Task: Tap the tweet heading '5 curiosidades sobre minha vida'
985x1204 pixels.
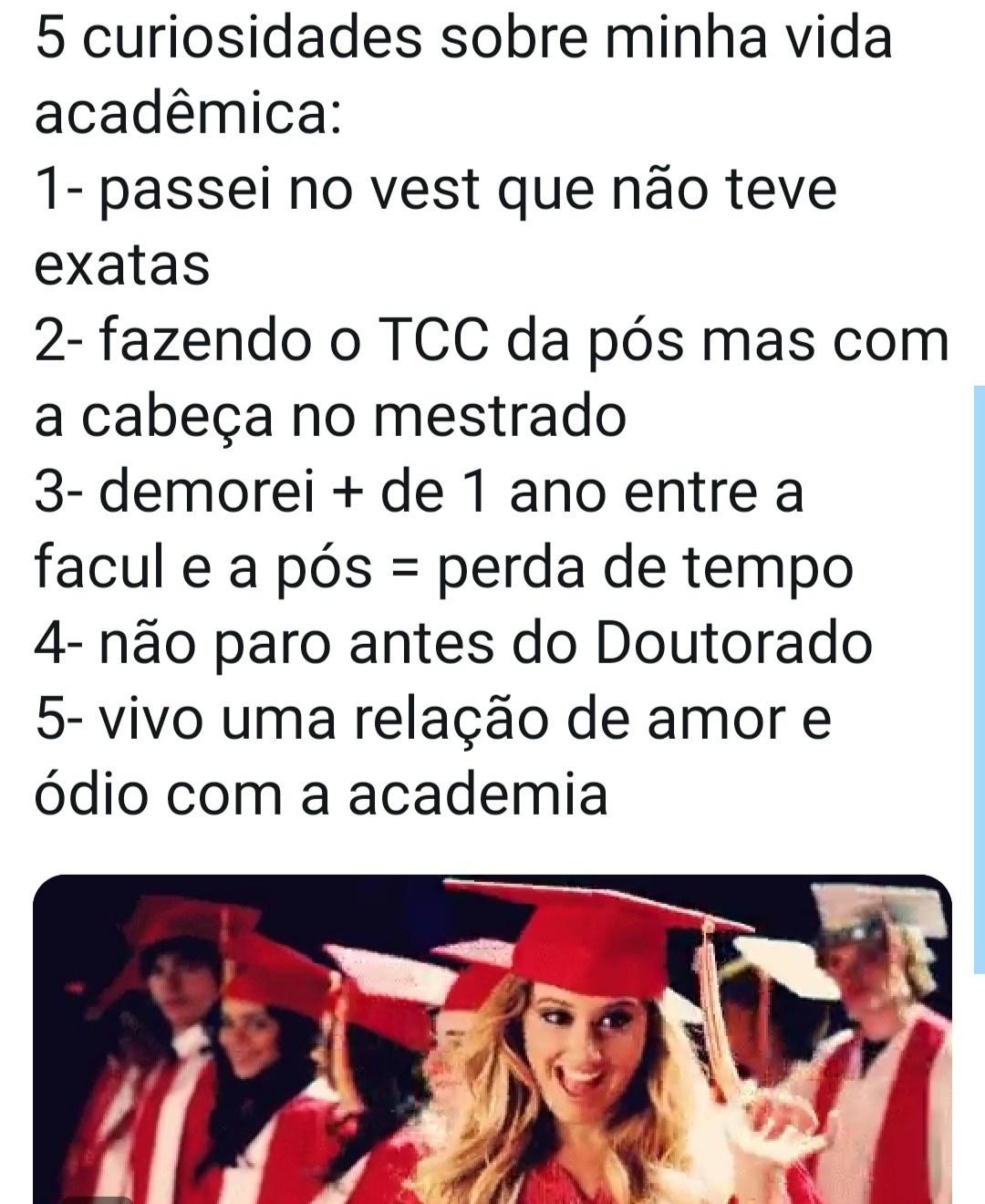Action: tap(463, 39)
